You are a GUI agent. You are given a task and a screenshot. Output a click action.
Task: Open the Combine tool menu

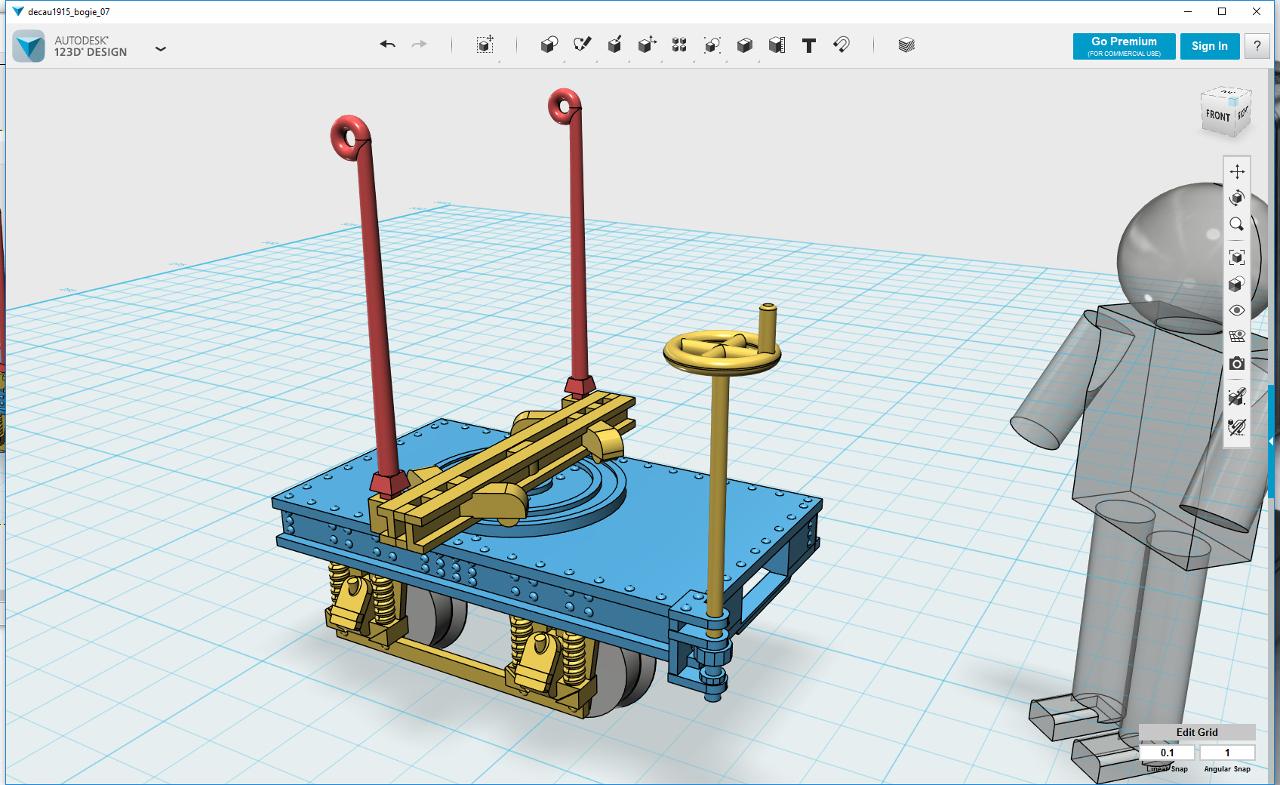click(744, 45)
